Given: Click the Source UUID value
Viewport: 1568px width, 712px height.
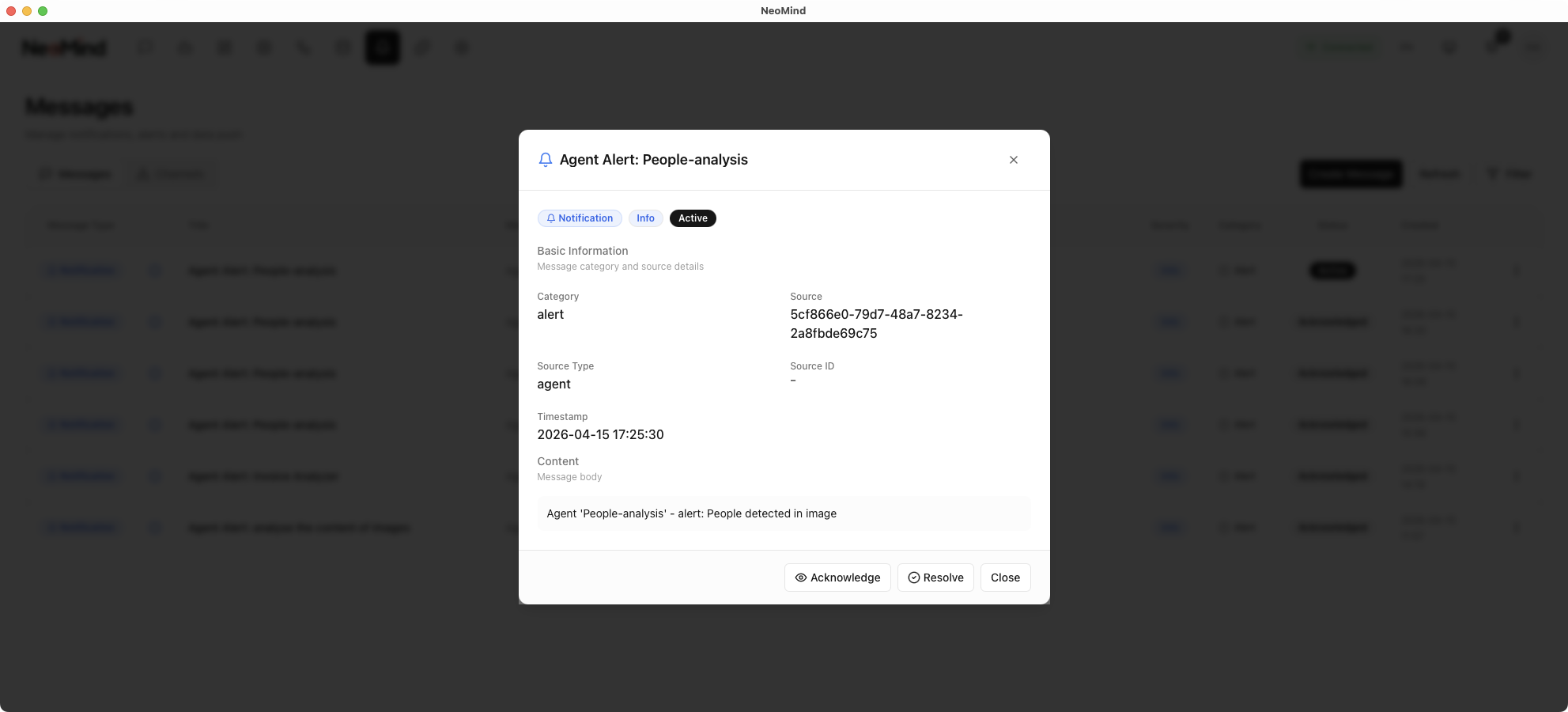Looking at the screenshot, I should [876, 324].
